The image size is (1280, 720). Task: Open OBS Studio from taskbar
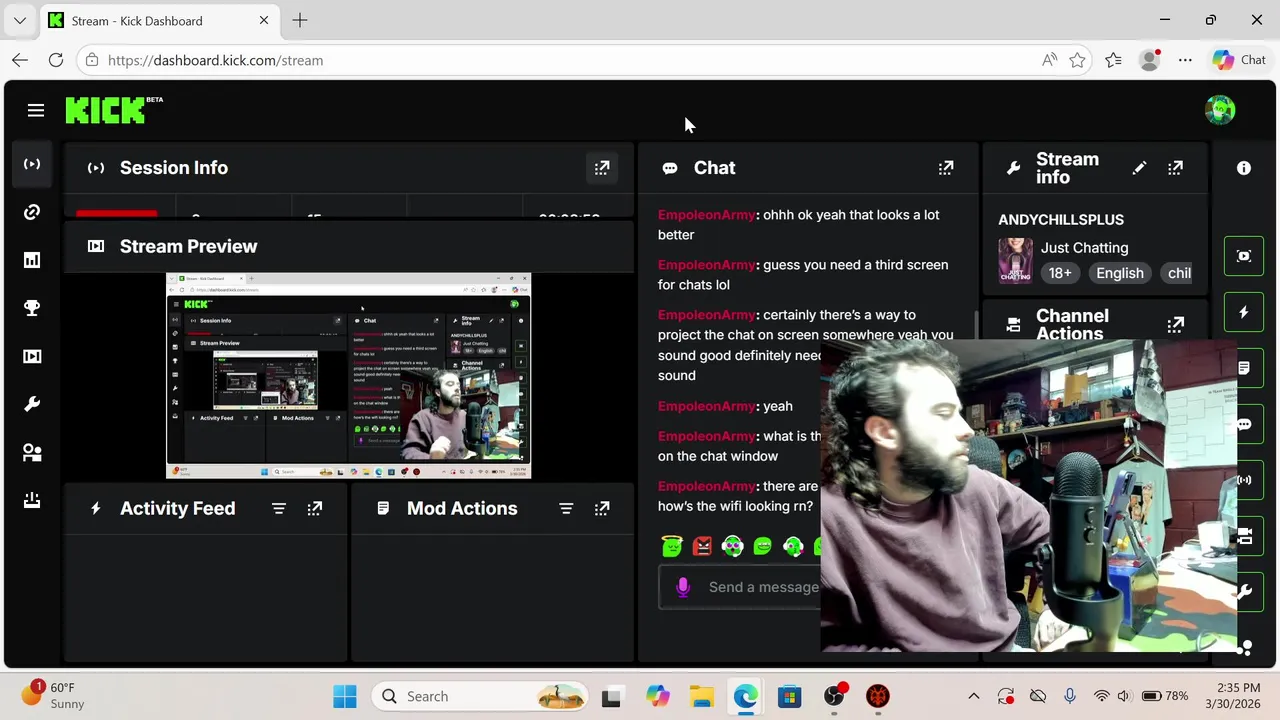click(834, 696)
